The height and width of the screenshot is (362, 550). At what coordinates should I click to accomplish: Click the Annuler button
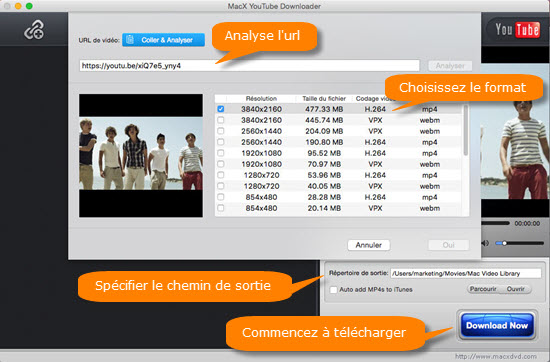point(368,245)
